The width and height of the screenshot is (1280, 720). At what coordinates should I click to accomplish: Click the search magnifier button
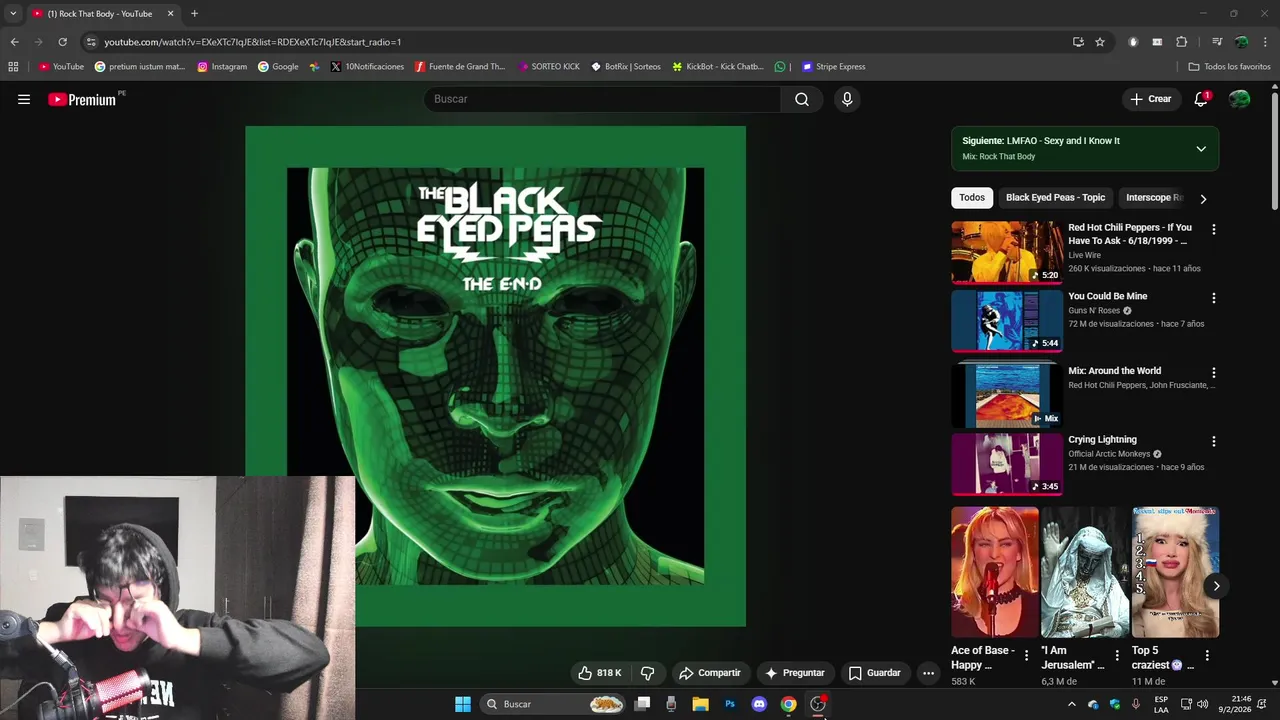[x=802, y=99]
